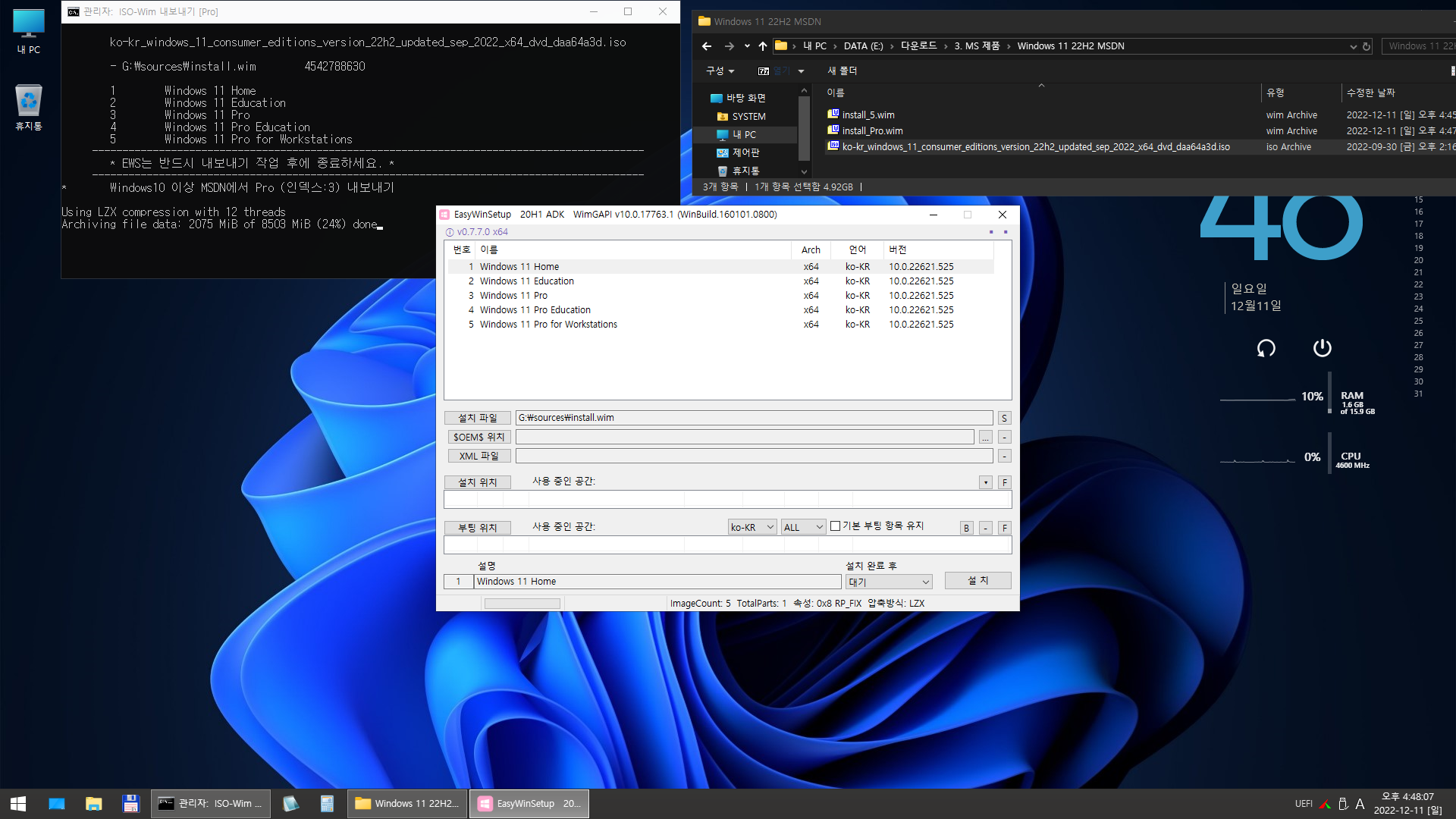Open File Explorer from the taskbar
This screenshot has height=819, width=1456.
(94, 803)
